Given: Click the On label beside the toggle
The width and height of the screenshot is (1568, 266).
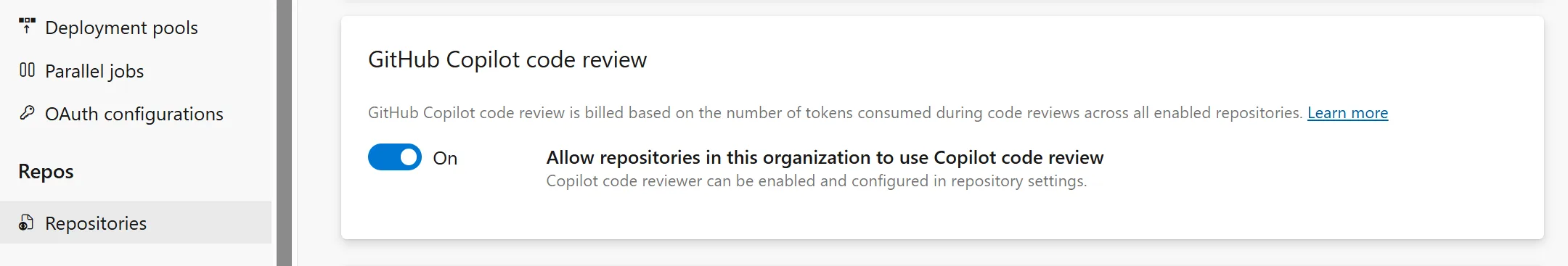Looking at the screenshot, I should click(445, 158).
